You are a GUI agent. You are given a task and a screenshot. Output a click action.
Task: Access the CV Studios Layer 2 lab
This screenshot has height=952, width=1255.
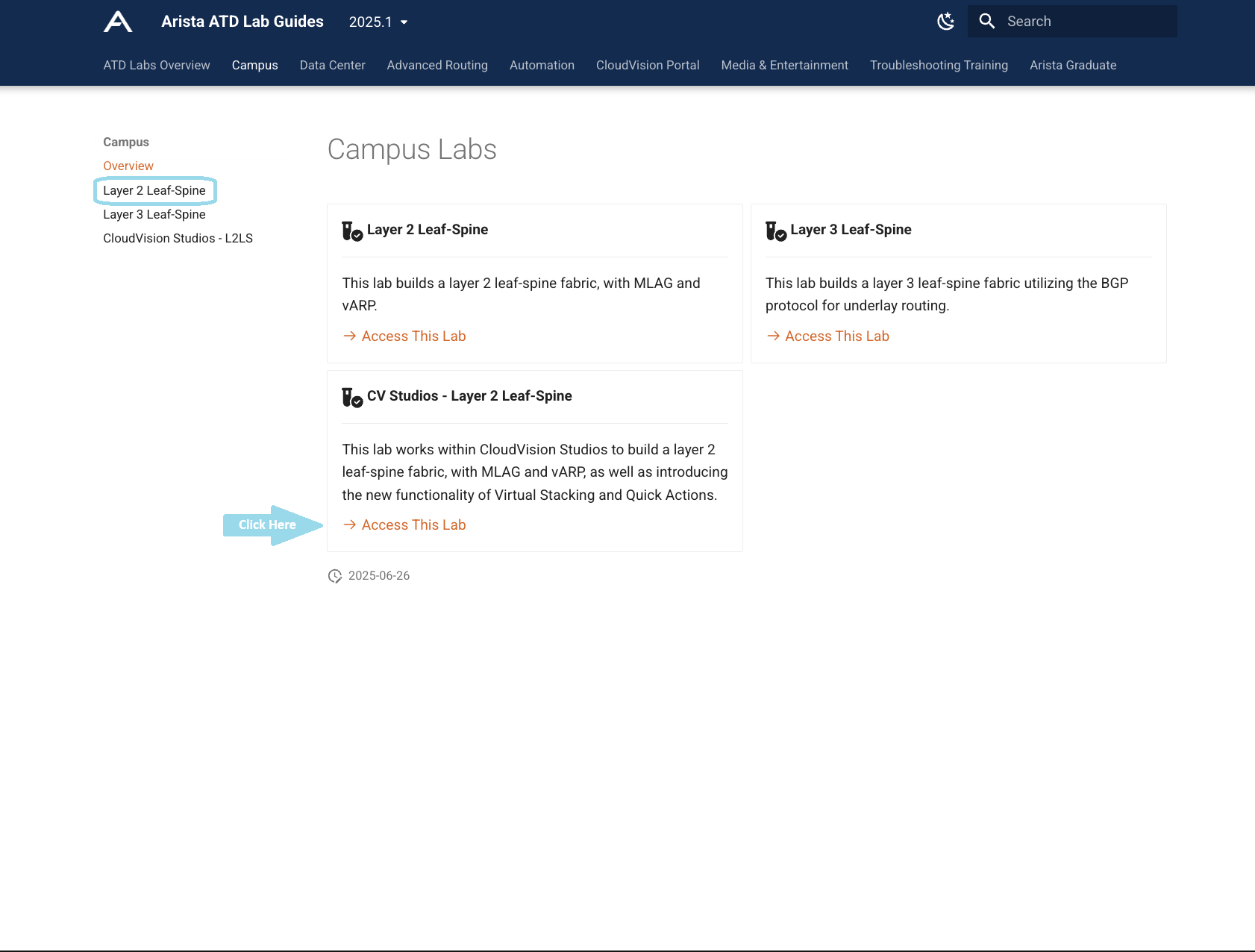click(x=413, y=525)
